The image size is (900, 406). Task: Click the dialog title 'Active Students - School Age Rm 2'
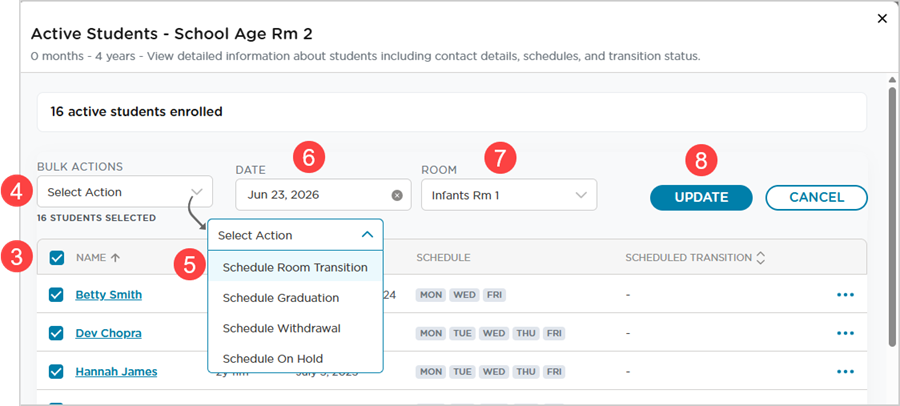pyautogui.click(x=172, y=34)
